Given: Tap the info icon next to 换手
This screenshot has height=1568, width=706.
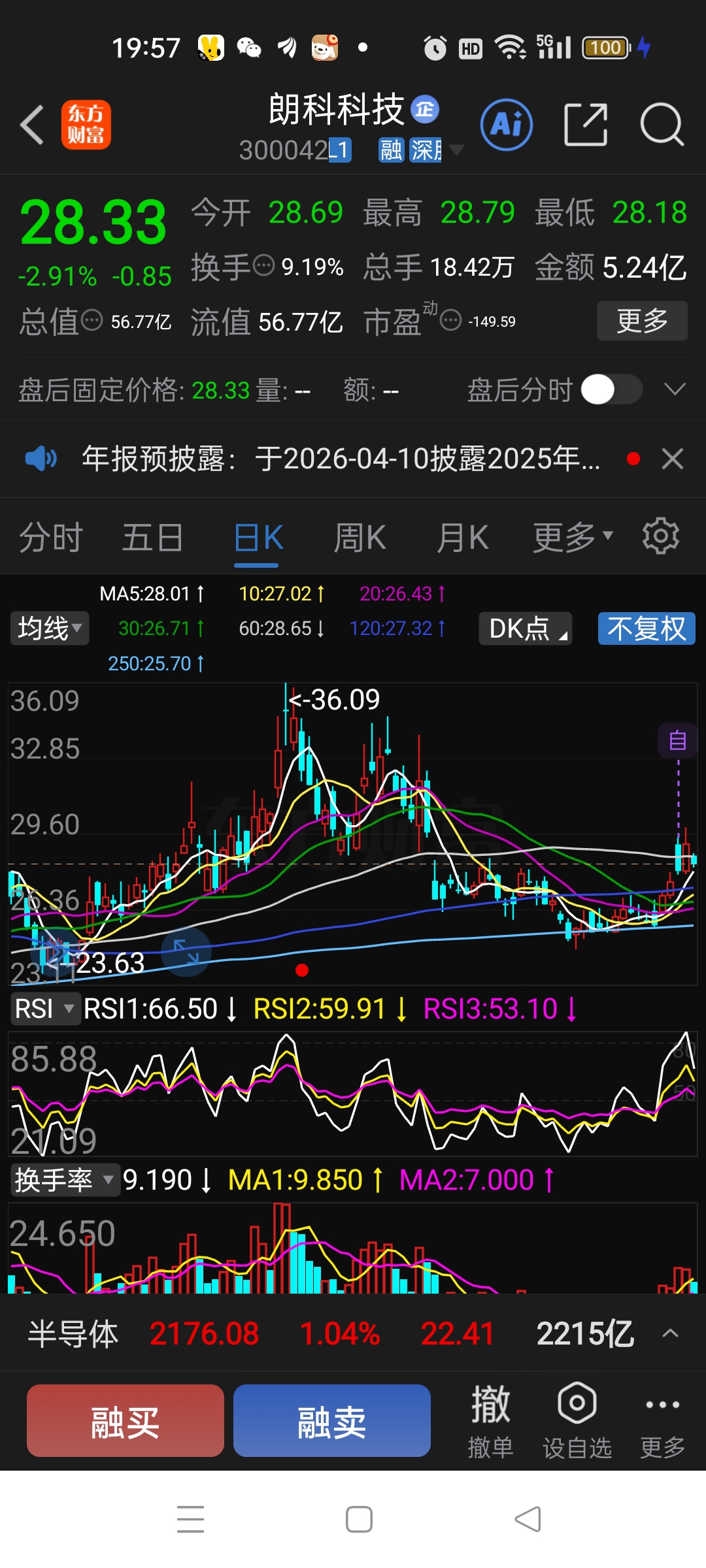Looking at the screenshot, I should point(263,266).
